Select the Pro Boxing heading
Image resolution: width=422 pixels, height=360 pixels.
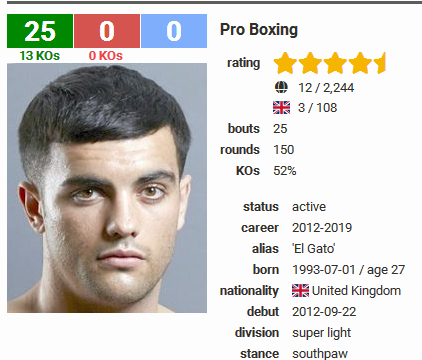pos(259,30)
